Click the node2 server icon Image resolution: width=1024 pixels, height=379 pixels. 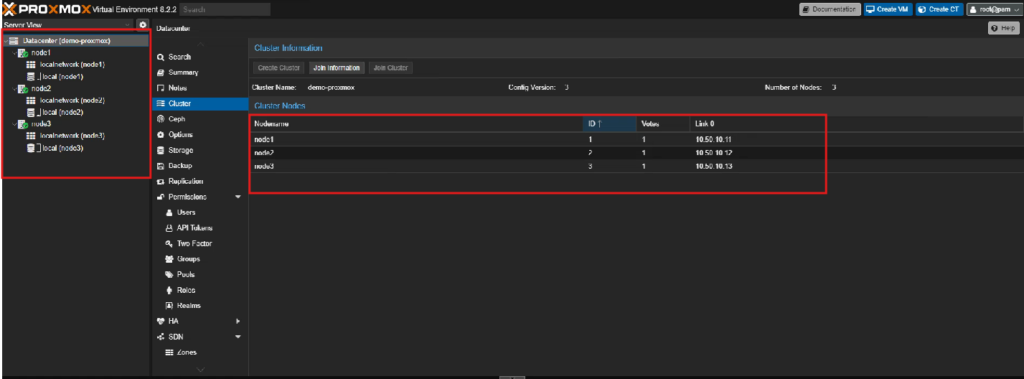[22, 89]
